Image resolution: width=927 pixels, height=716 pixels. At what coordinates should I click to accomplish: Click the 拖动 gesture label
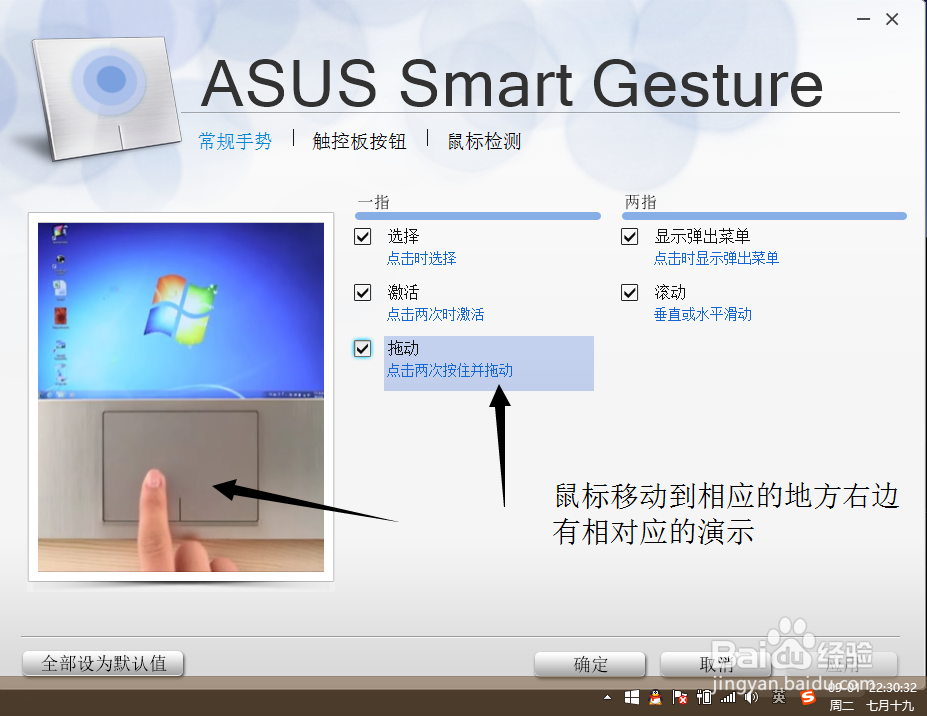[403, 348]
